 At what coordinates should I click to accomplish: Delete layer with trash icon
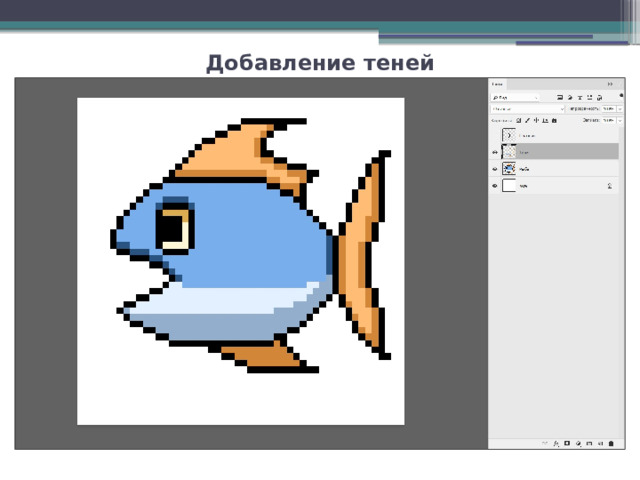point(611,443)
